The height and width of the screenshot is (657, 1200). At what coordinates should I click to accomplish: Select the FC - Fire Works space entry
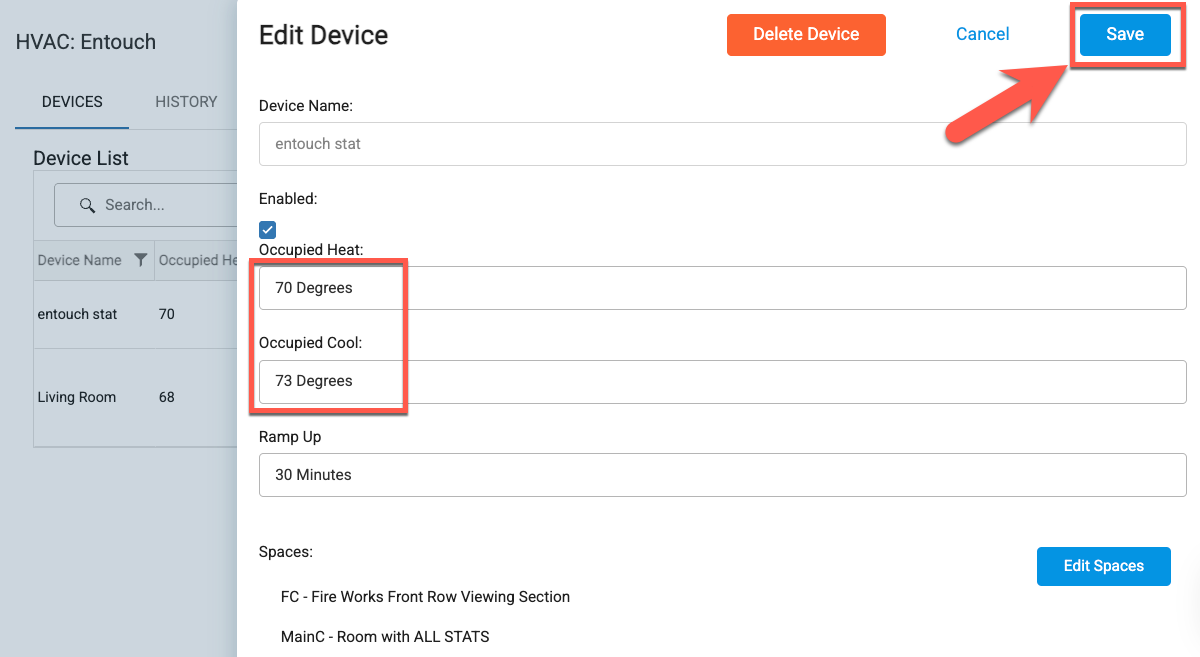(x=425, y=597)
